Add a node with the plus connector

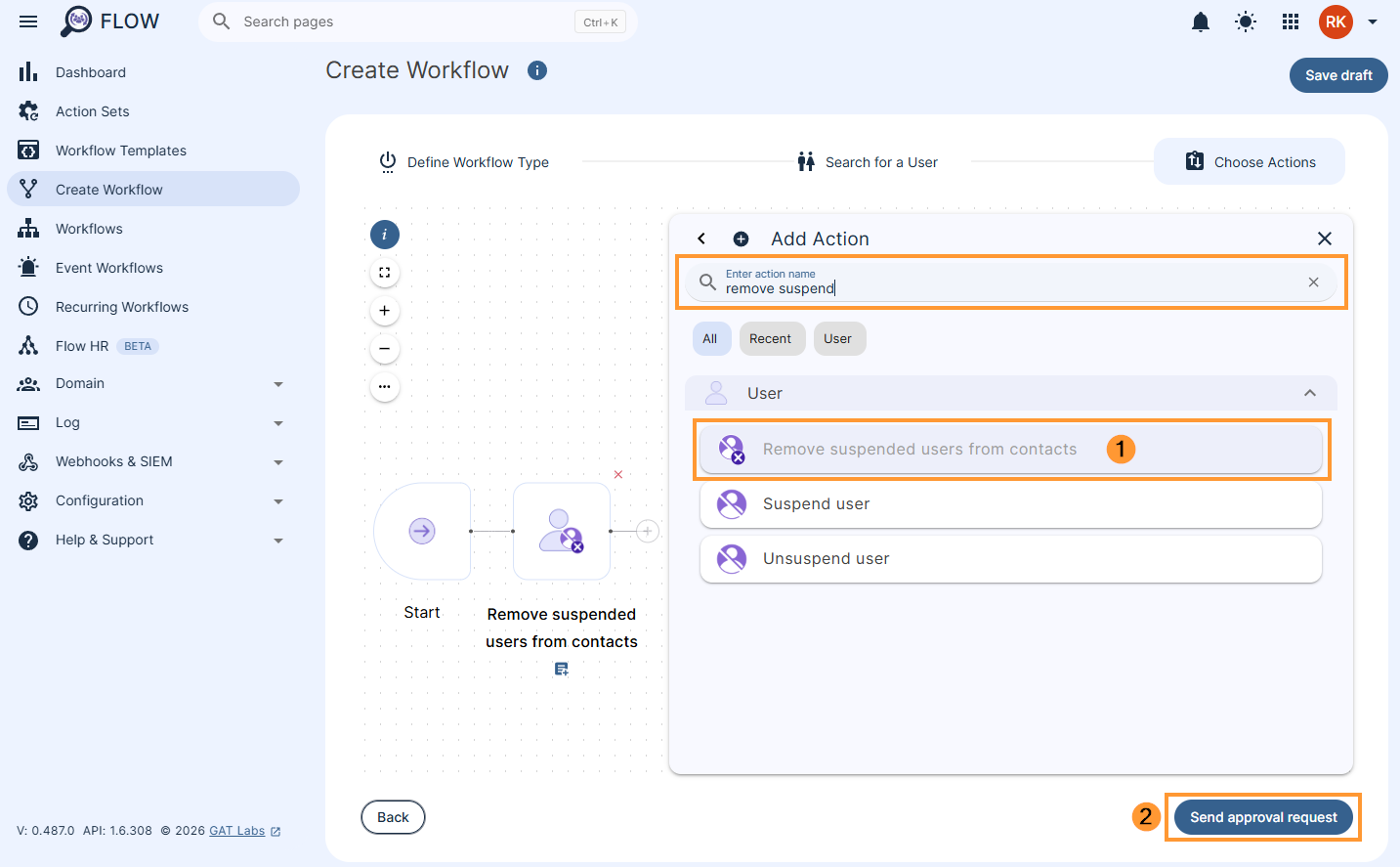[x=647, y=532]
